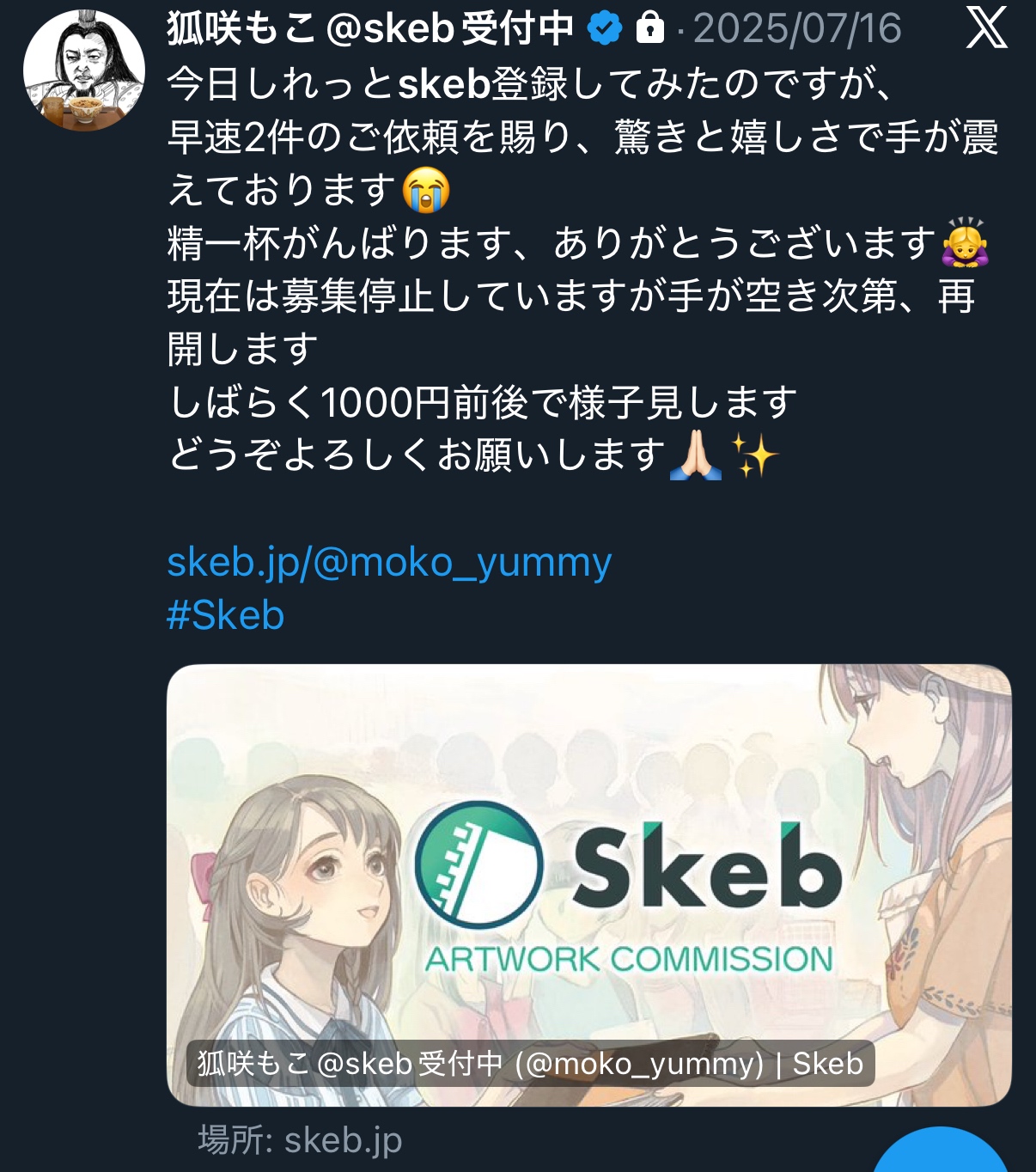Open the #Skeb hashtag
This screenshot has width=1036, height=1172.
[225, 615]
